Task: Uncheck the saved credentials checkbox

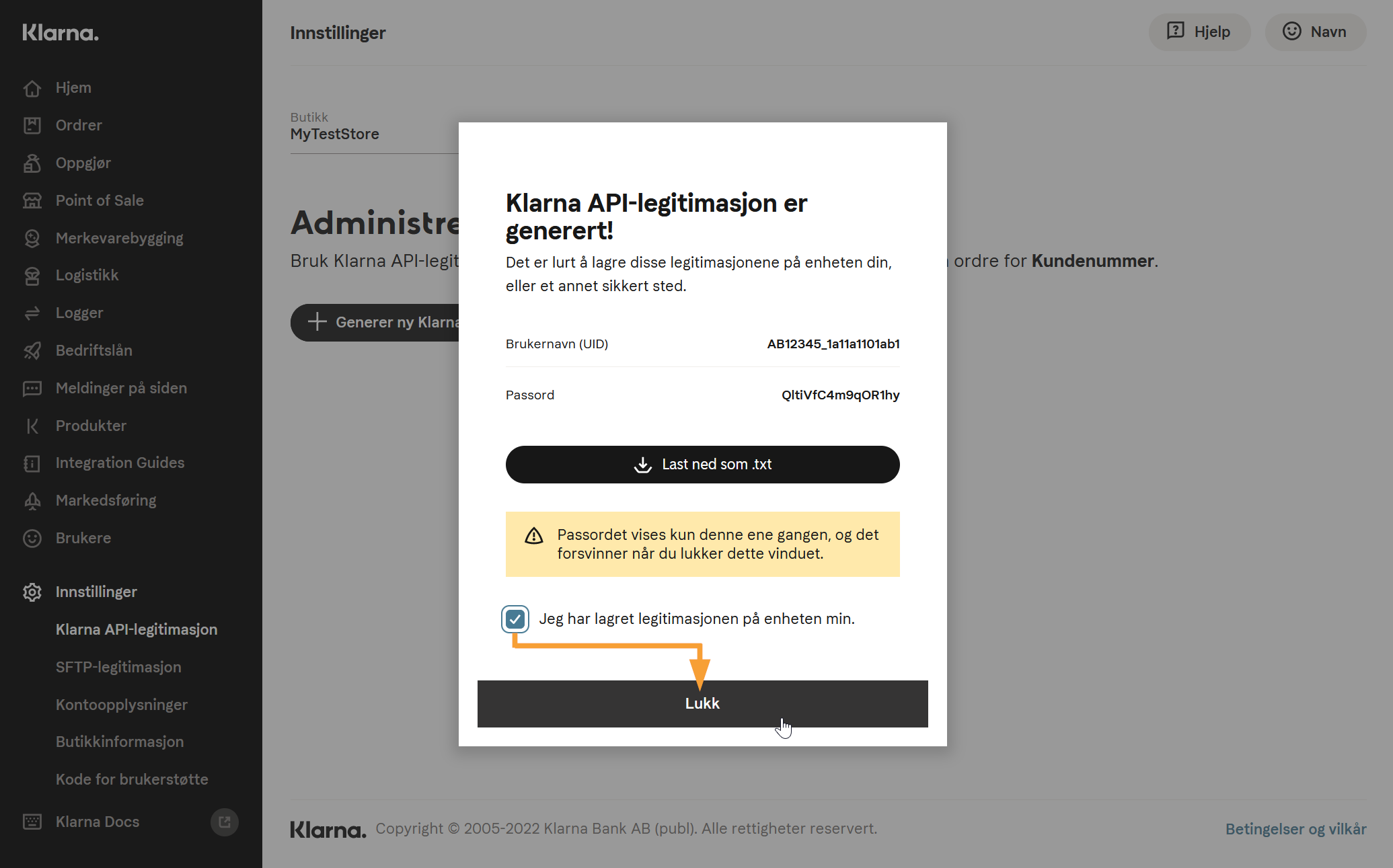Action: [515, 619]
